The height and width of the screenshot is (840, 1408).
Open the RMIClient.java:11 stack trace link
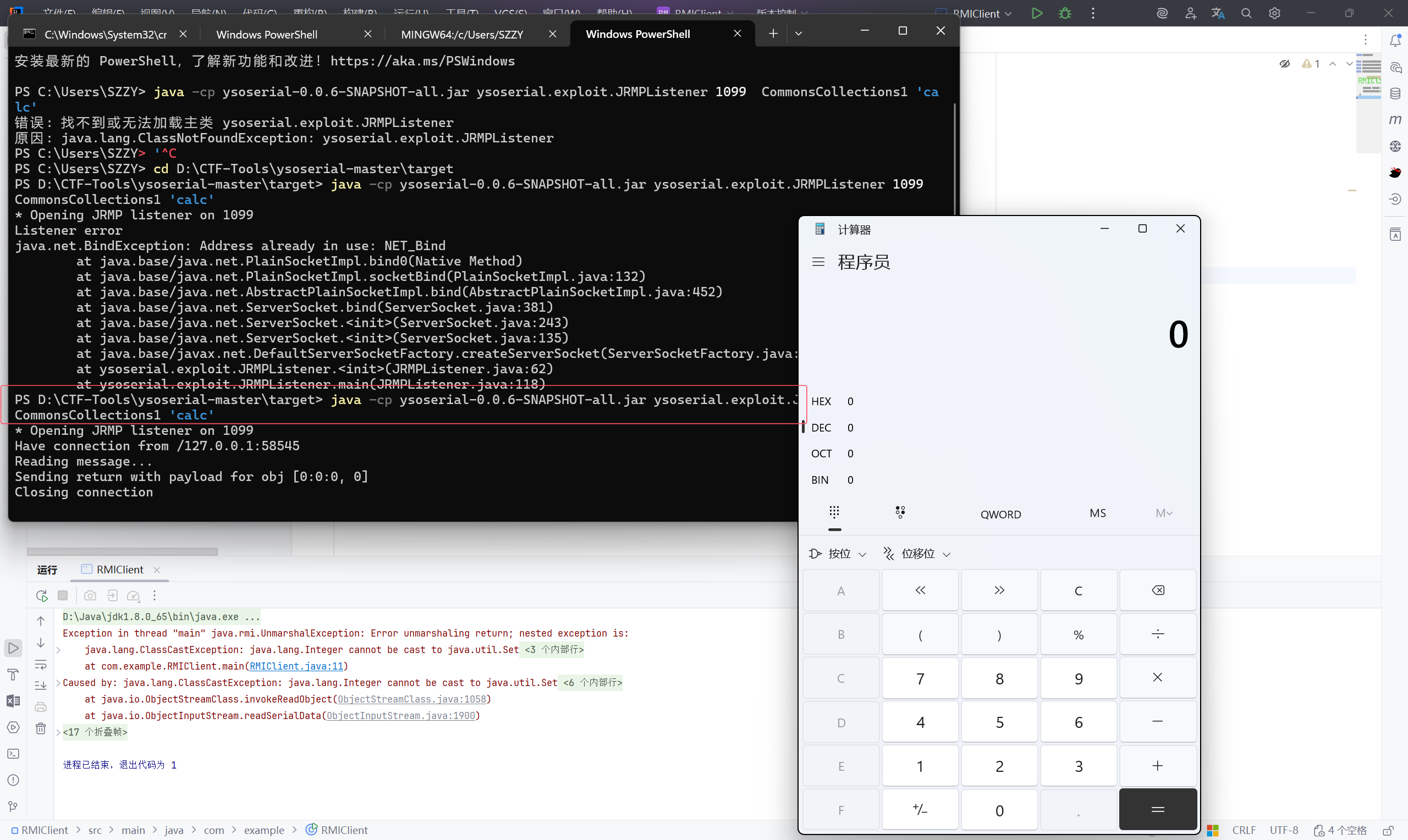click(x=296, y=666)
